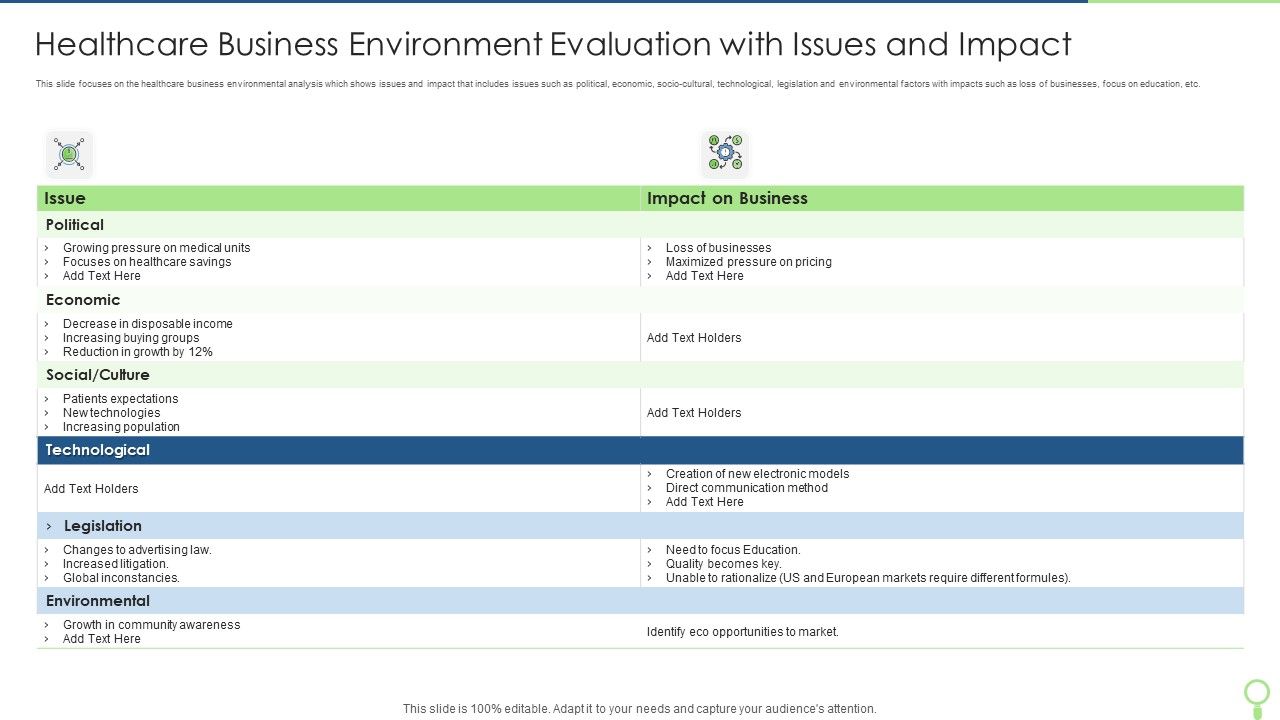Click 'Add Text Here' in the Political issue cell
The image size is (1280, 720).
tap(102, 276)
